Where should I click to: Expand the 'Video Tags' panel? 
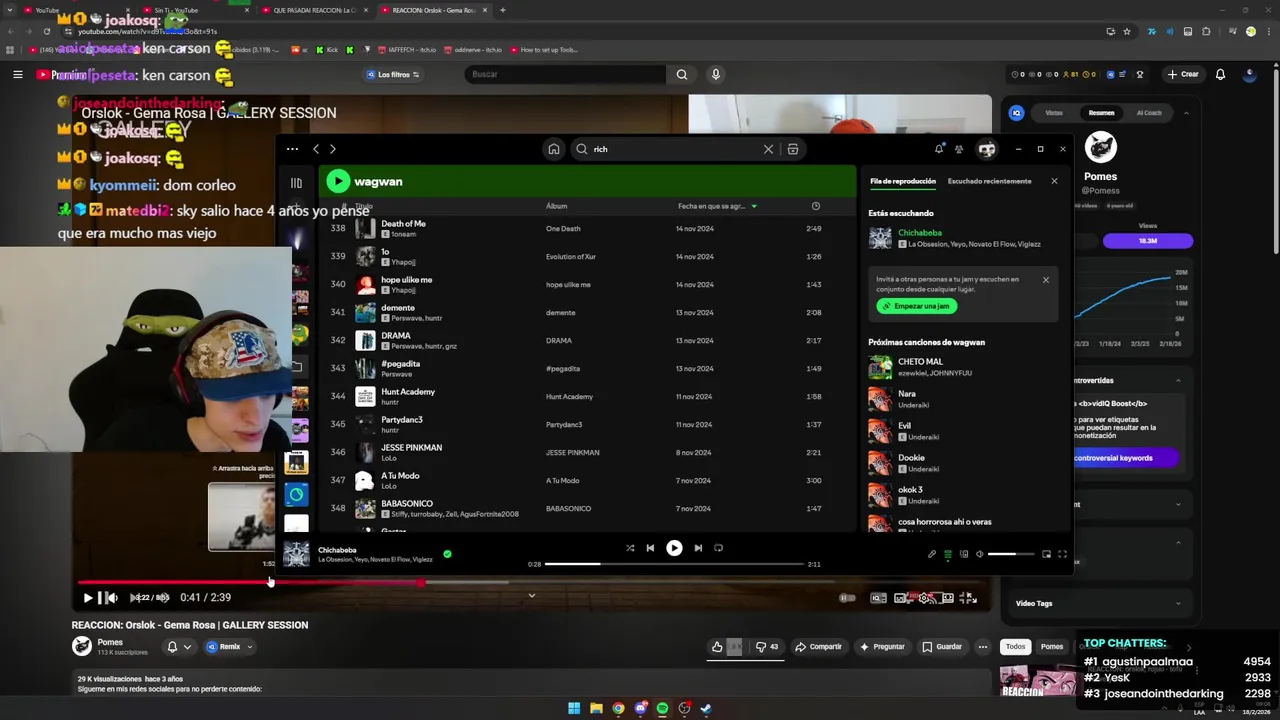point(1100,603)
